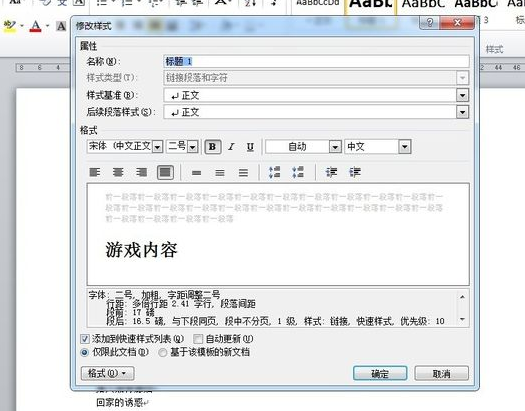Open the disabled 样式类型 dropdown
The image size is (525, 411).
coord(462,78)
